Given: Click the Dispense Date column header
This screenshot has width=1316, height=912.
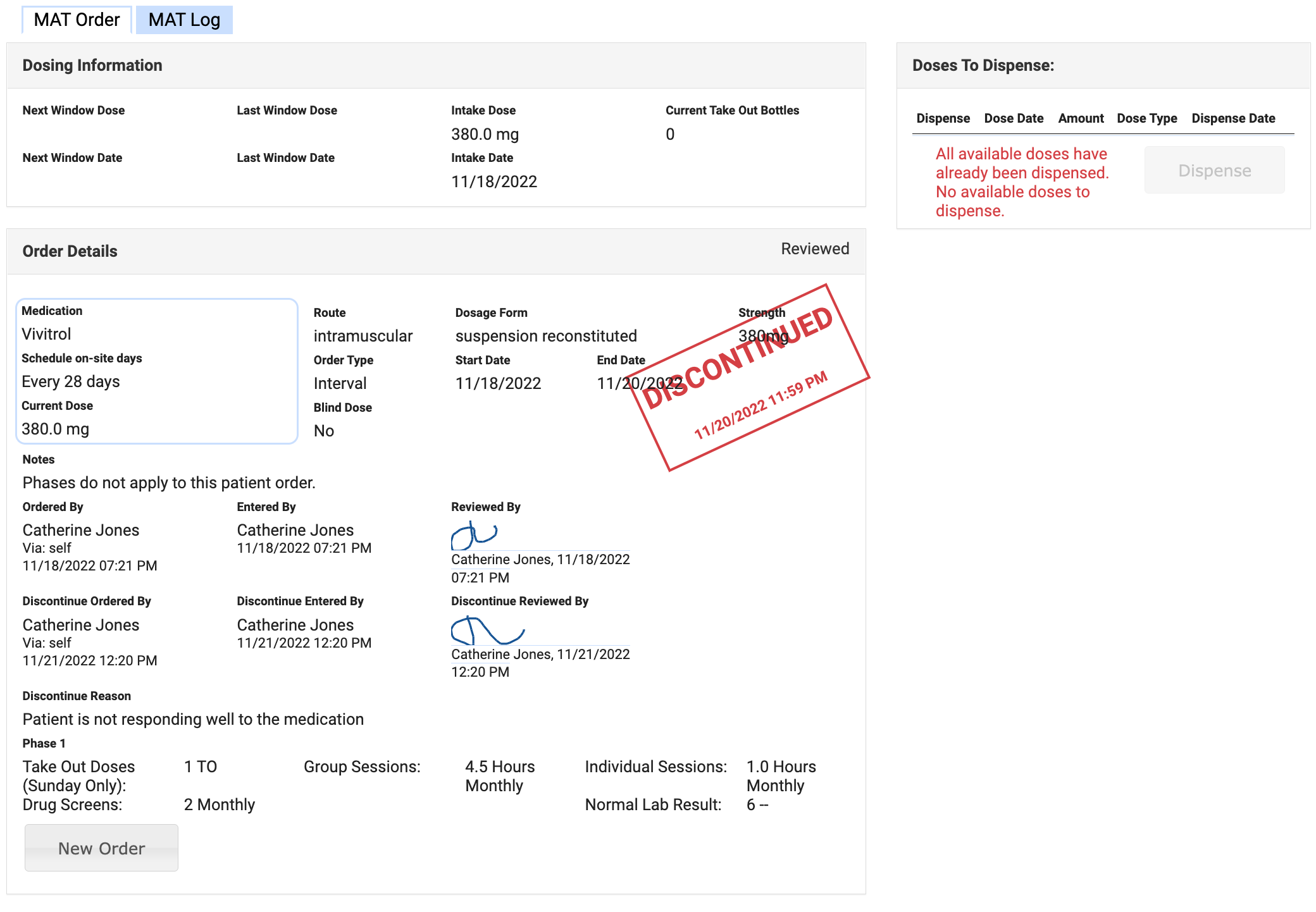Looking at the screenshot, I should (x=1232, y=118).
